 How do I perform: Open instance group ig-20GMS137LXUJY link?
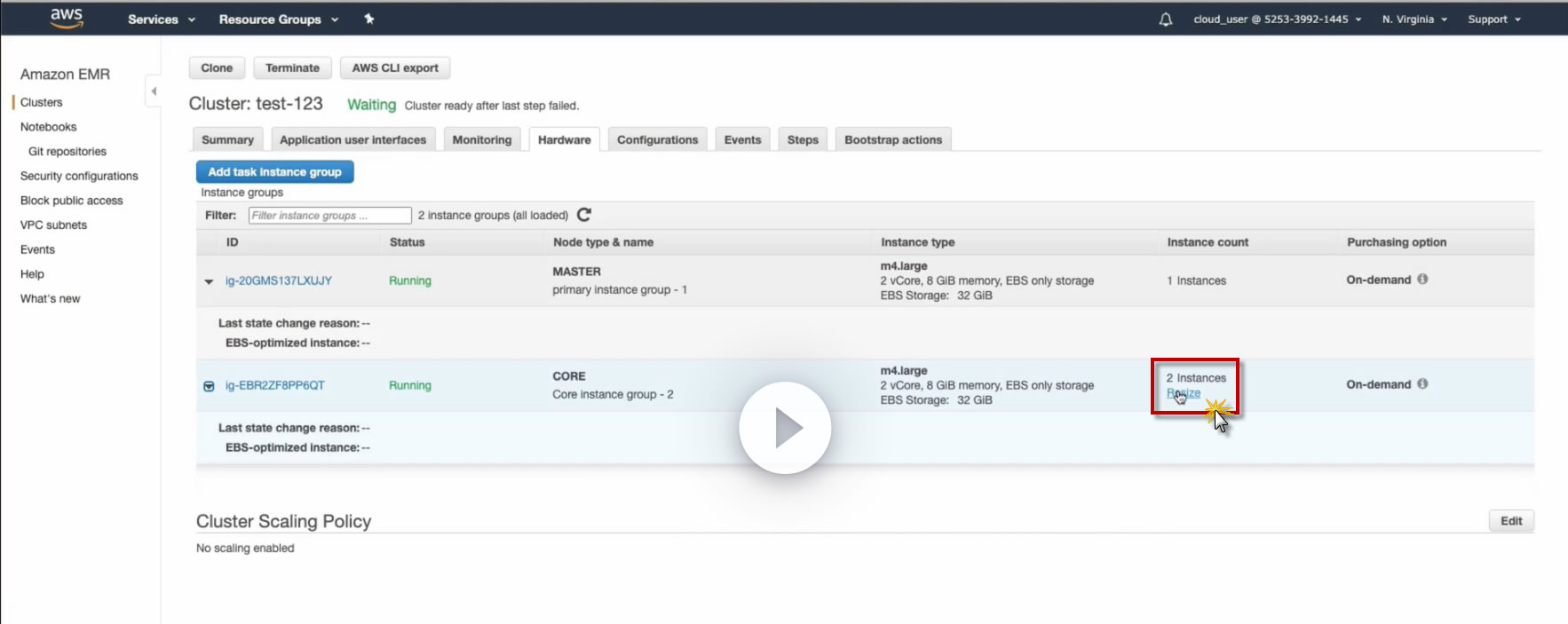[x=279, y=280]
